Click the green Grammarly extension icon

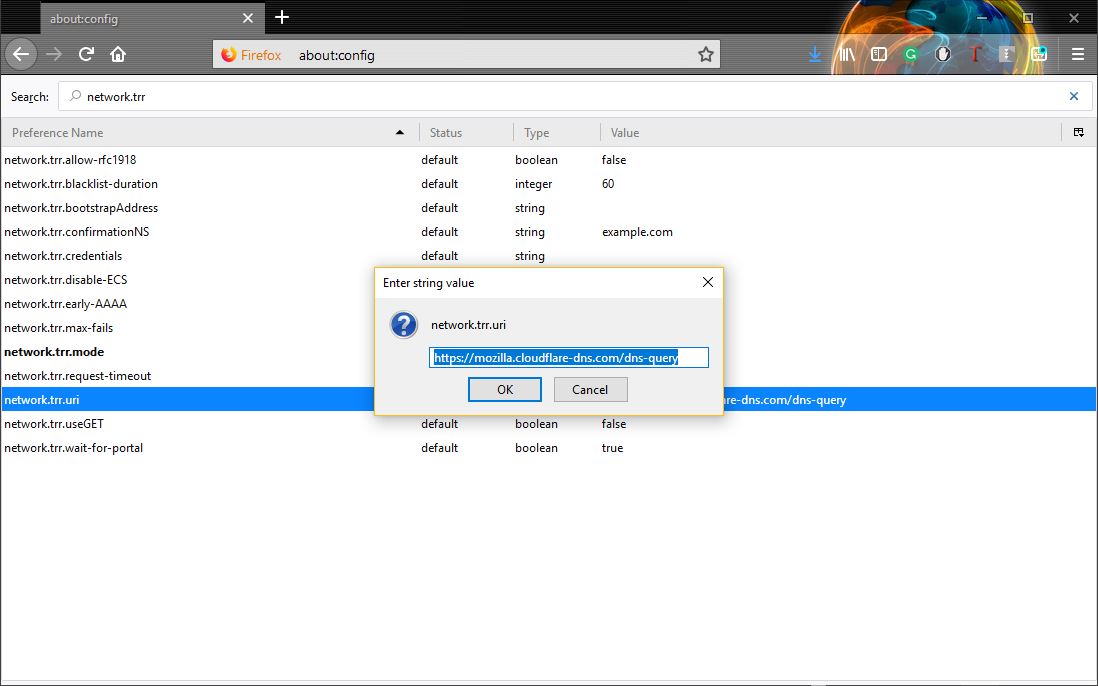[x=911, y=55]
